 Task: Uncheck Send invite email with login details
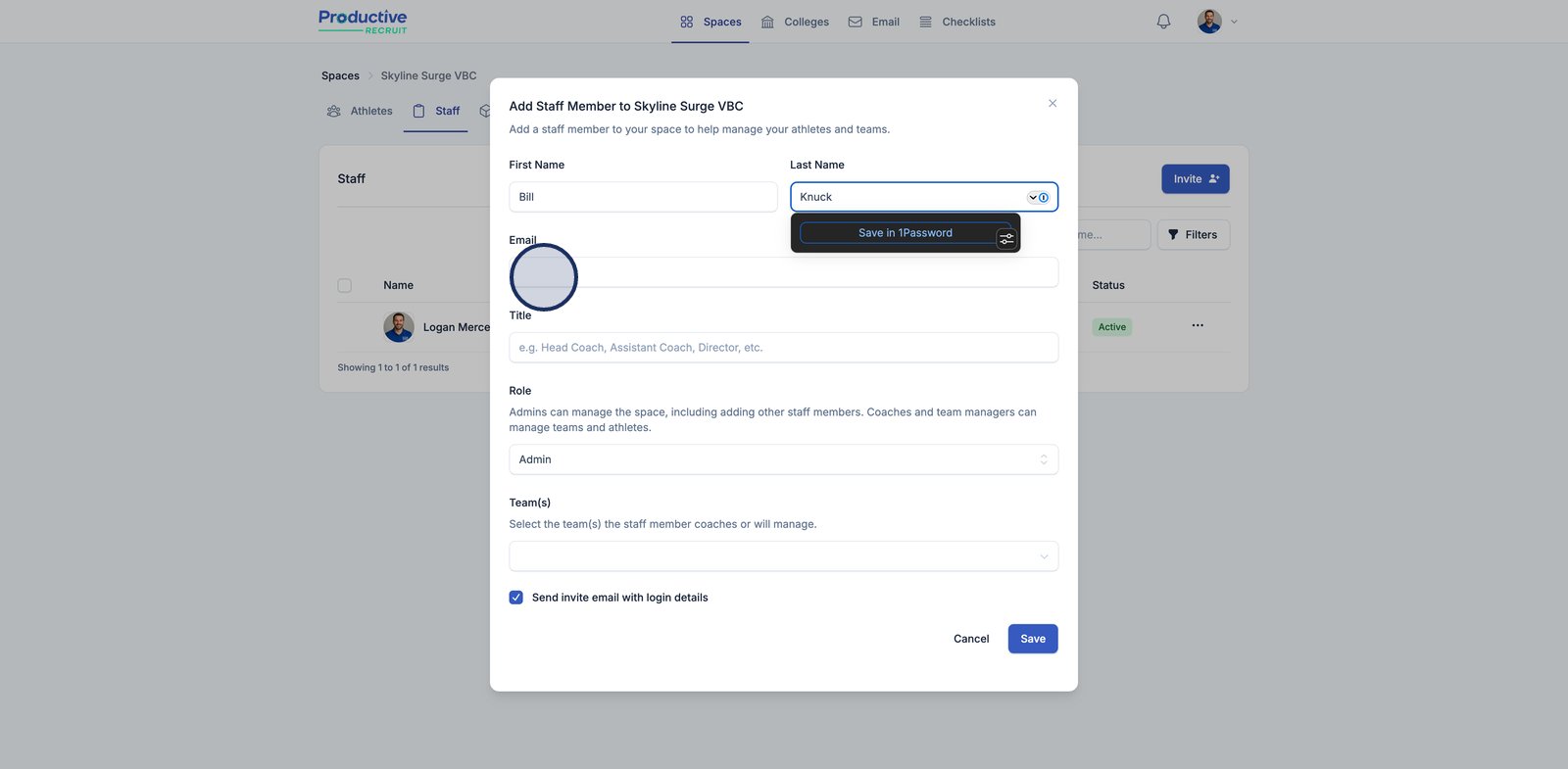coord(516,598)
